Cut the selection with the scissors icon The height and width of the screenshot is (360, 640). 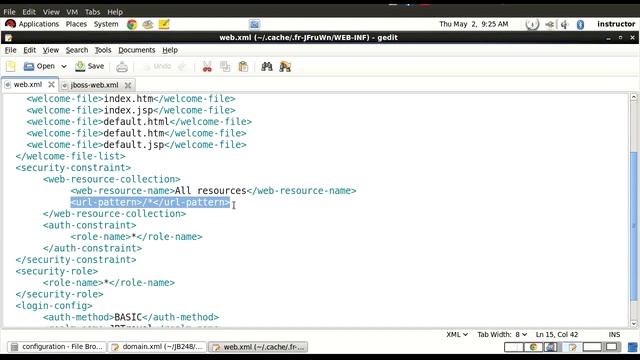207,67
